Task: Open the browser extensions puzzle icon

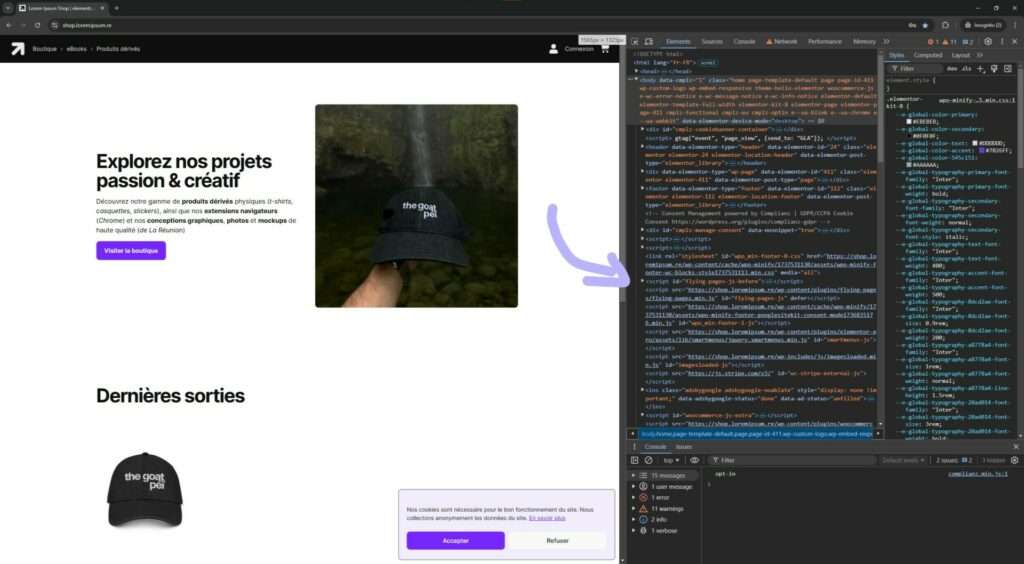Action: click(x=945, y=25)
